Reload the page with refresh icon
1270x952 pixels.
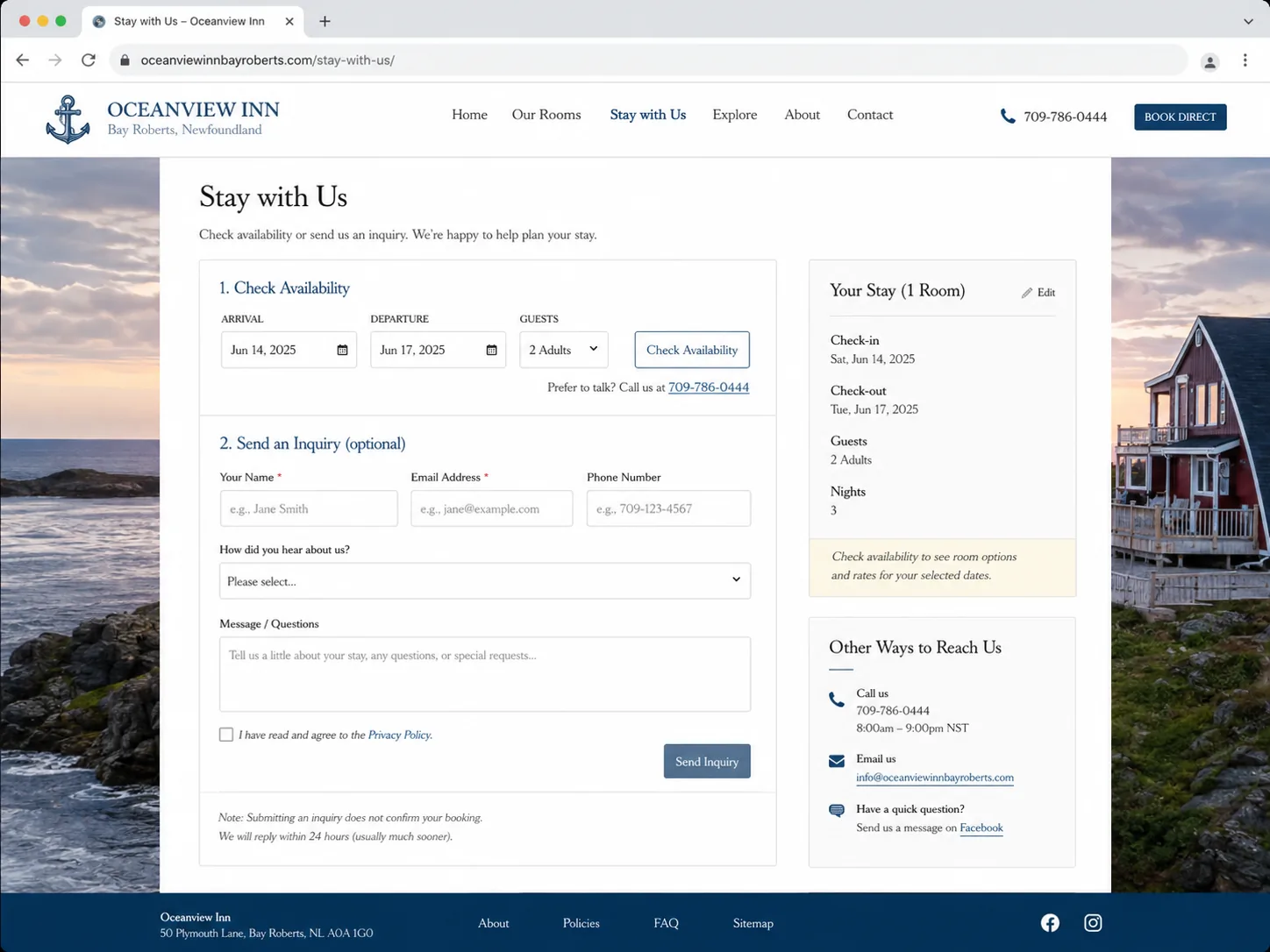coord(89,60)
